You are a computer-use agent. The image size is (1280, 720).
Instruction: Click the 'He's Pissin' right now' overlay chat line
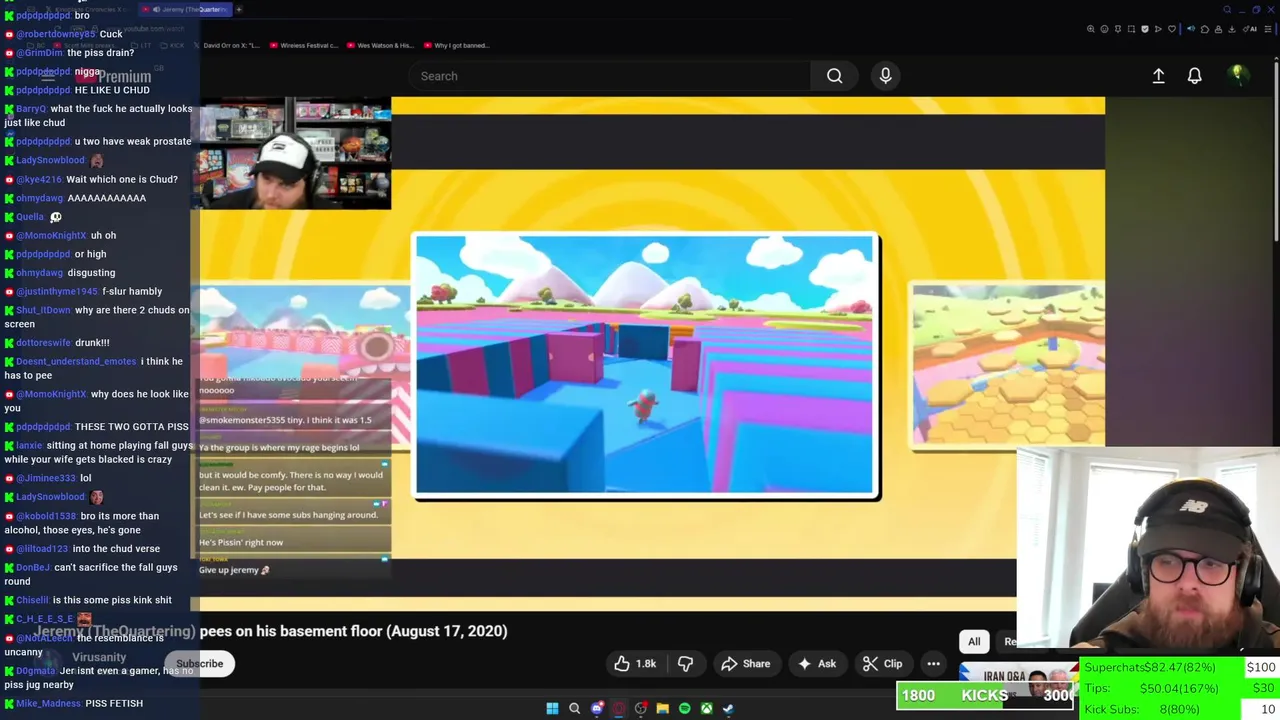(241, 542)
